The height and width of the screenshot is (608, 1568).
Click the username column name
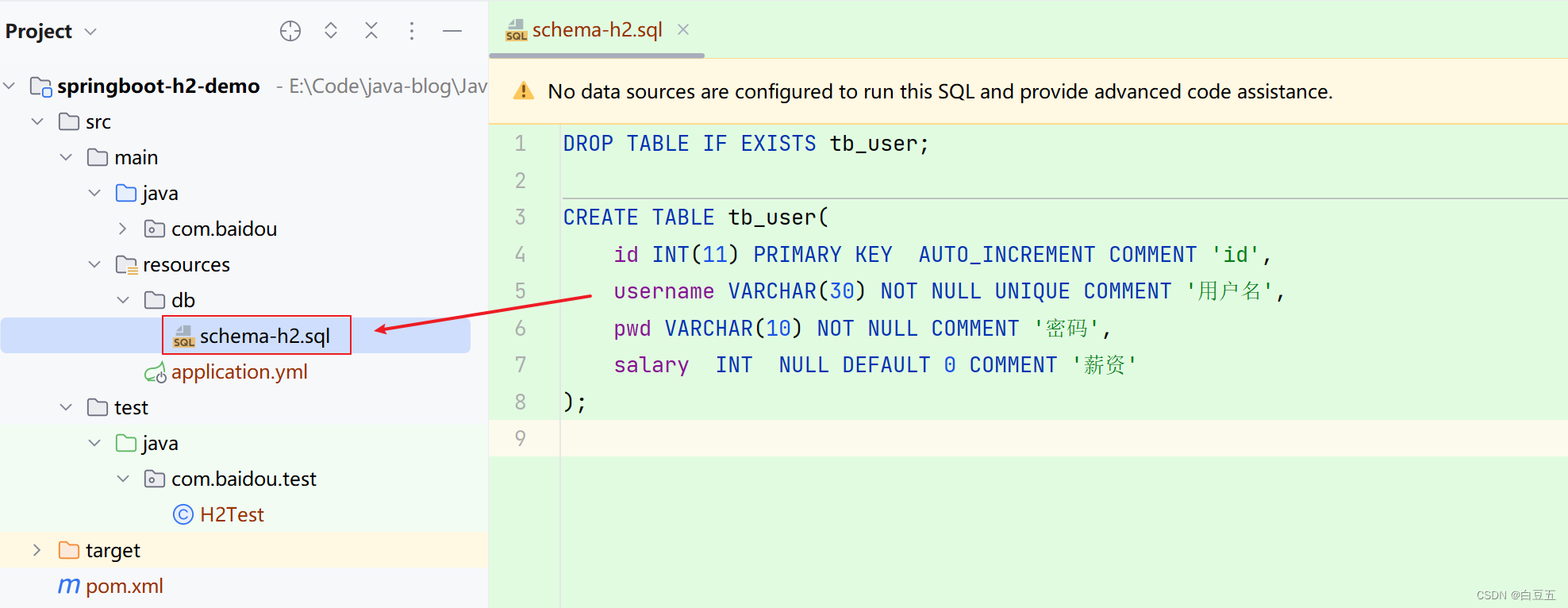(x=664, y=291)
